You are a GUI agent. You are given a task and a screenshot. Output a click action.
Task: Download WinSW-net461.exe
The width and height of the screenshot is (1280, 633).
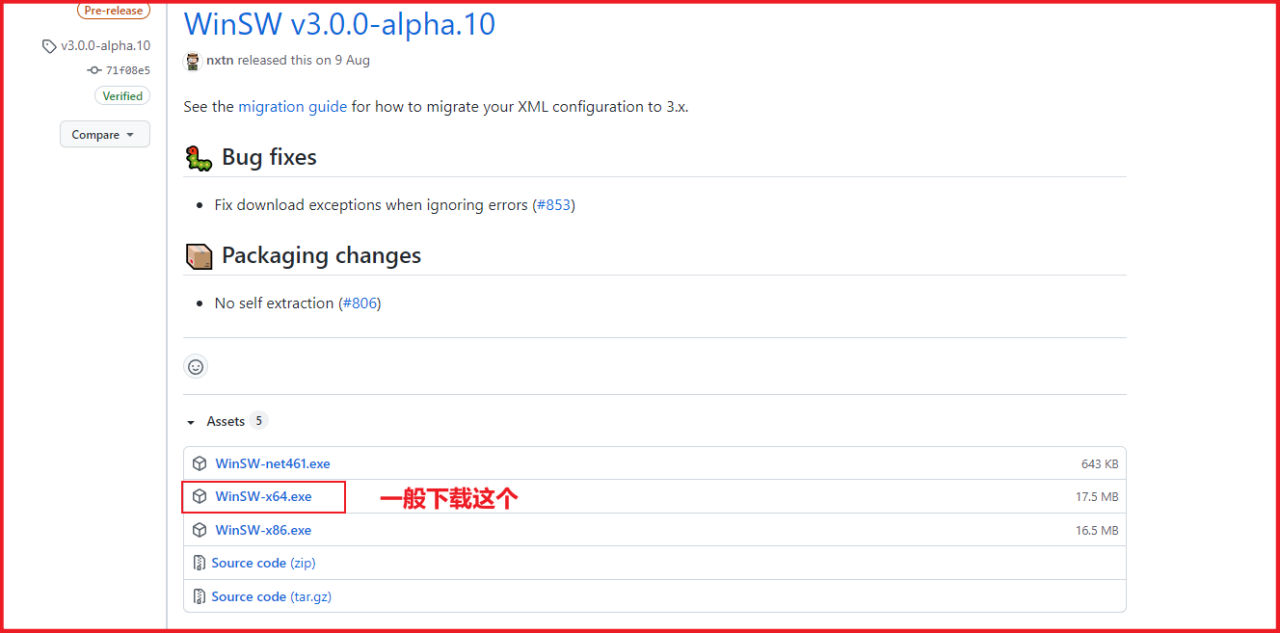(273, 464)
